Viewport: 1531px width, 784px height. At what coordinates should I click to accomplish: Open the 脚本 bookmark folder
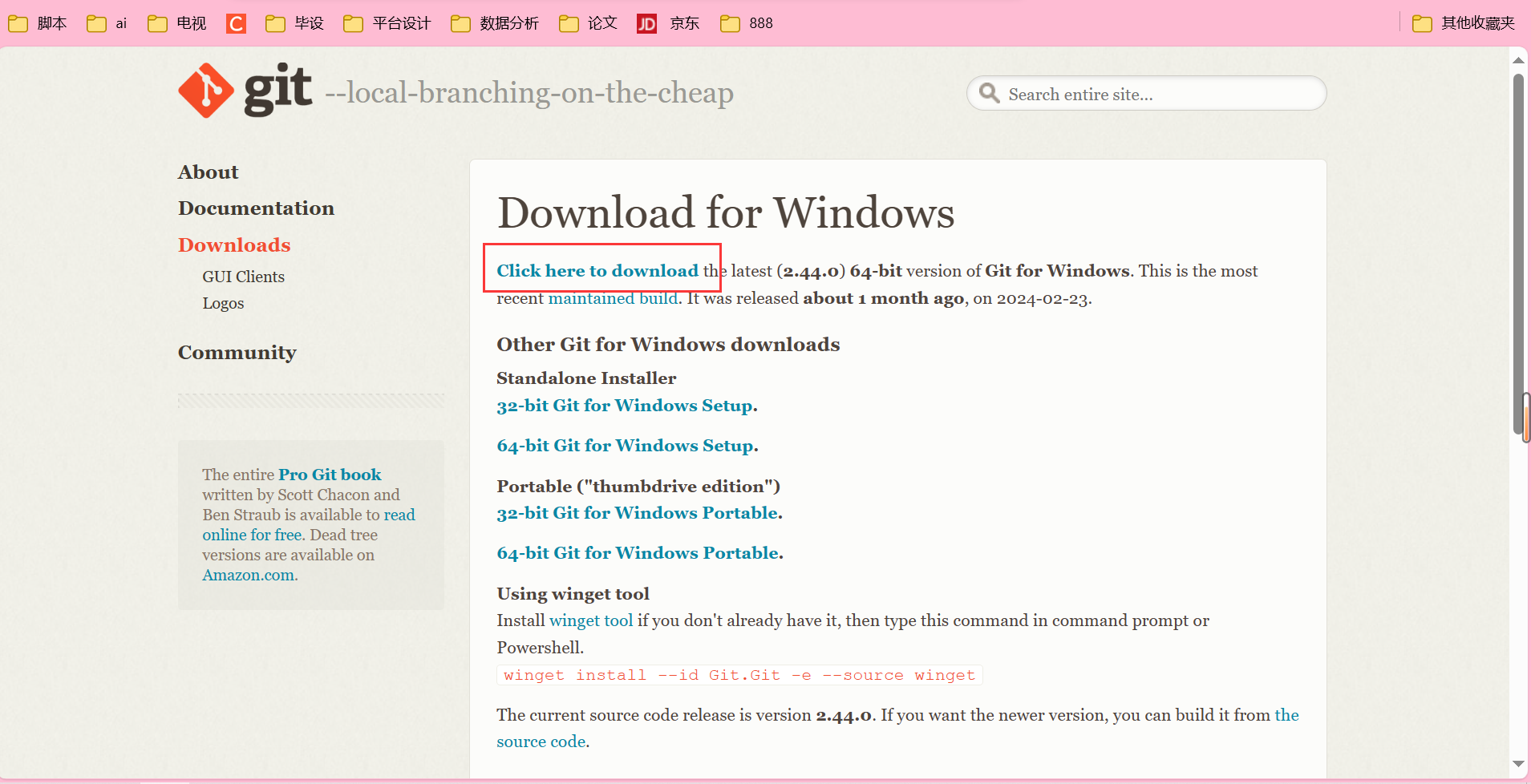[x=38, y=23]
